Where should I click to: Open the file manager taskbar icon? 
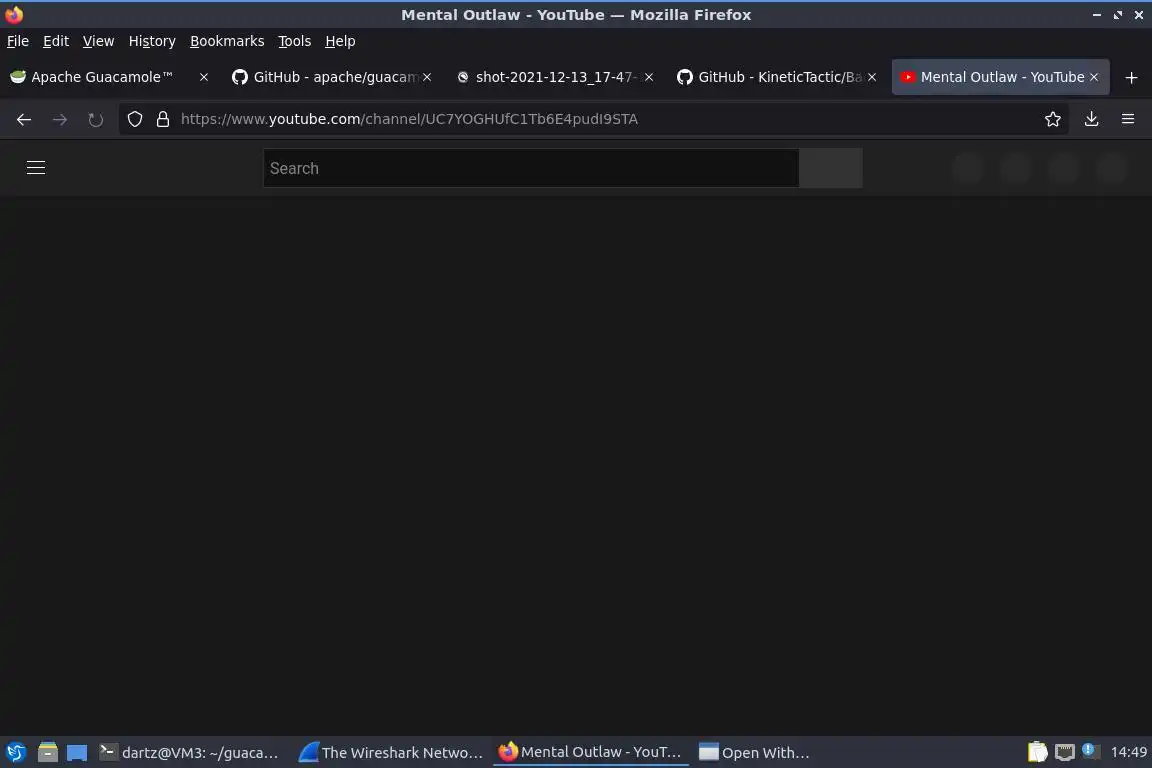48,752
